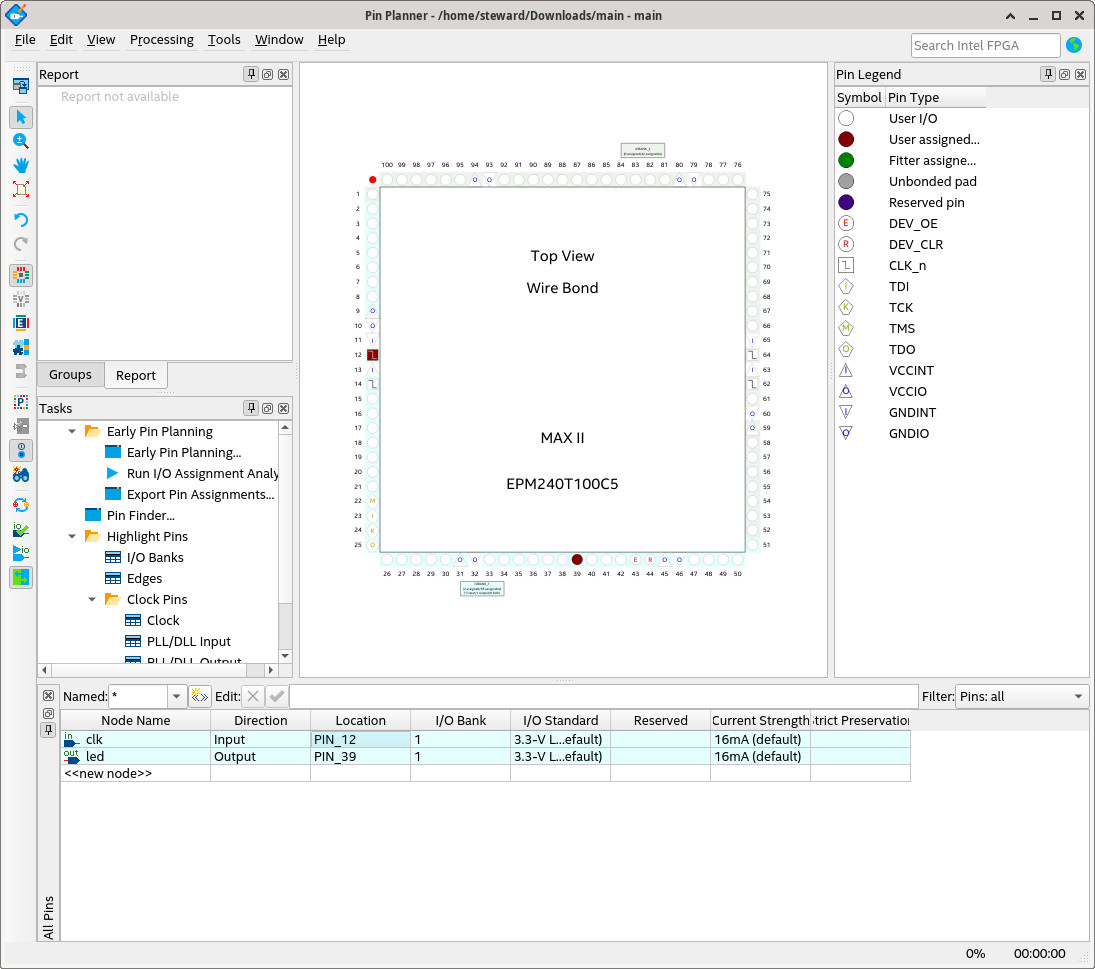Viewport: 1095px width, 969px height.
Task: Select PIN_39 location cell for led
Action: (x=360, y=756)
